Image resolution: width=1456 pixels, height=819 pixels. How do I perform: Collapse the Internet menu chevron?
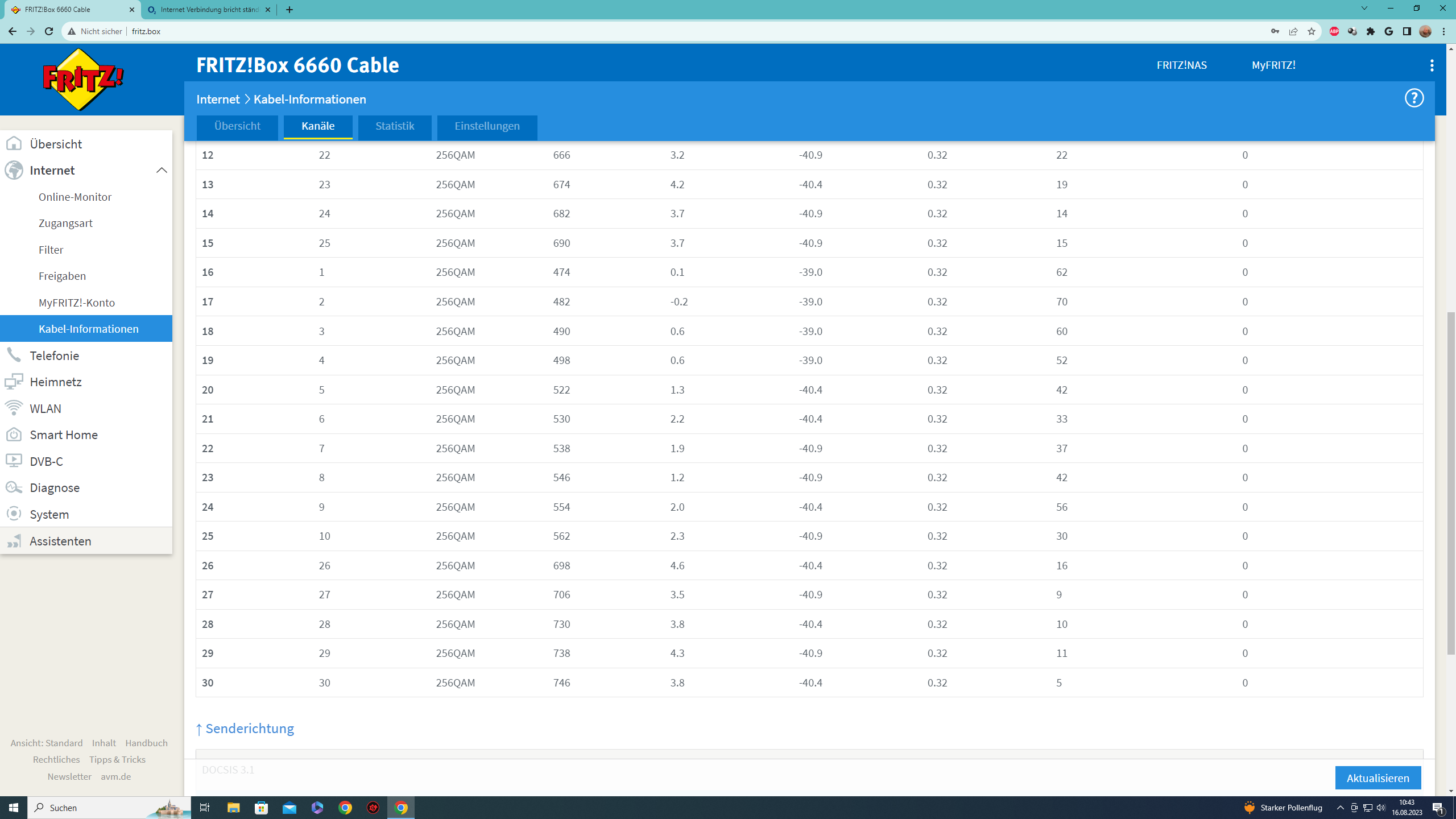coord(162,170)
